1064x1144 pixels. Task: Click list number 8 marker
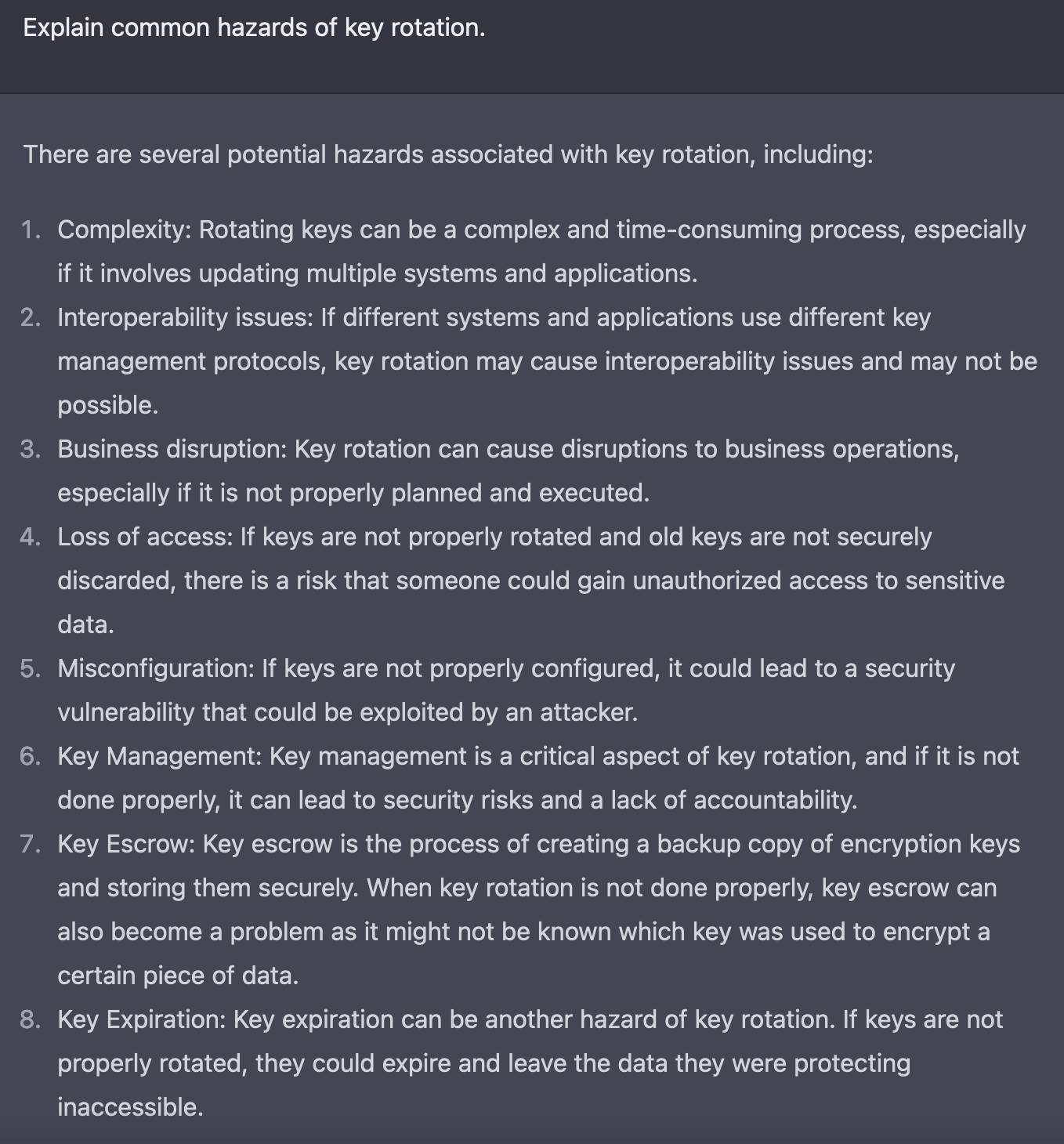pos(31,1019)
